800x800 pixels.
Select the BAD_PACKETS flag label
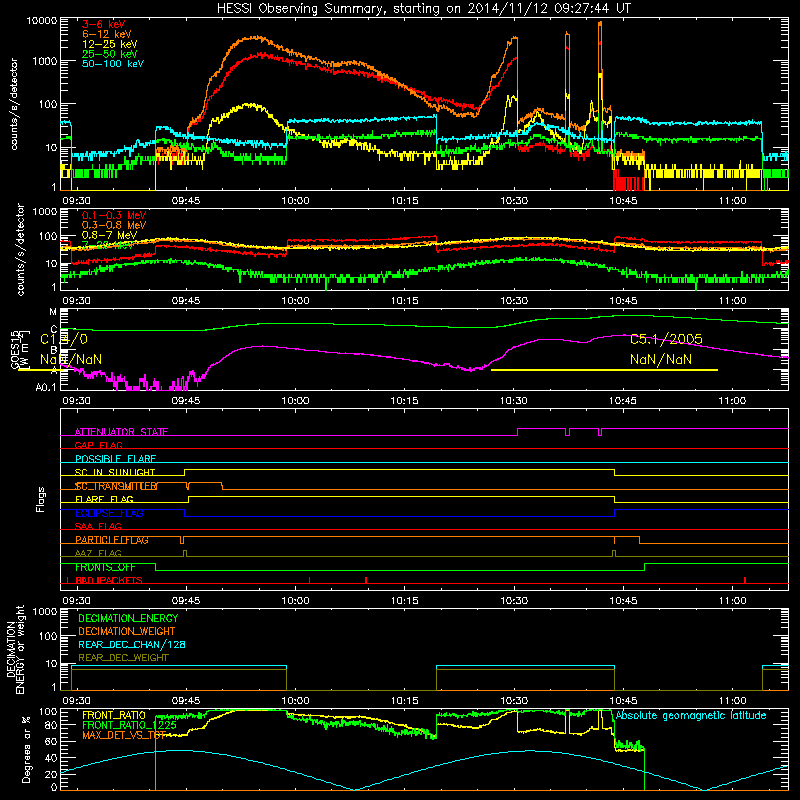[x=109, y=581]
